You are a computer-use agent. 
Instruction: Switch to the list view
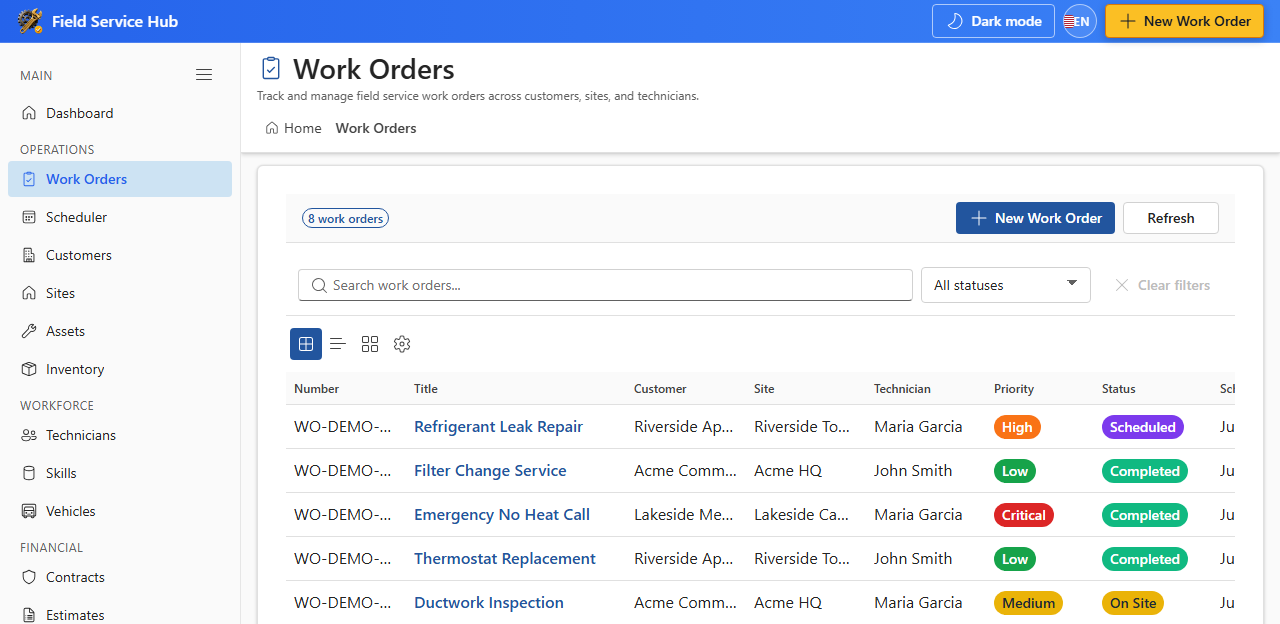338,344
